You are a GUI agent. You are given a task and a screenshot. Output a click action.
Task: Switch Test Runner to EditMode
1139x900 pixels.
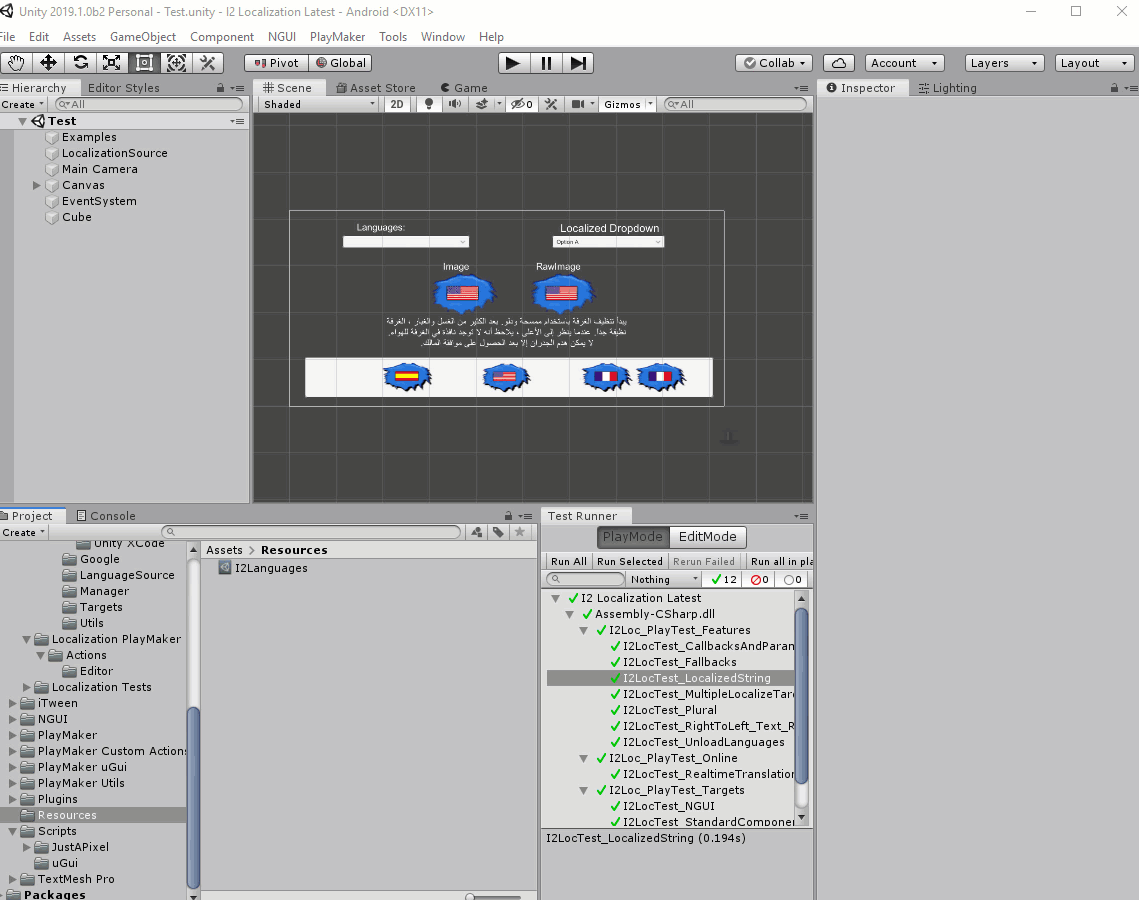click(x=708, y=537)
